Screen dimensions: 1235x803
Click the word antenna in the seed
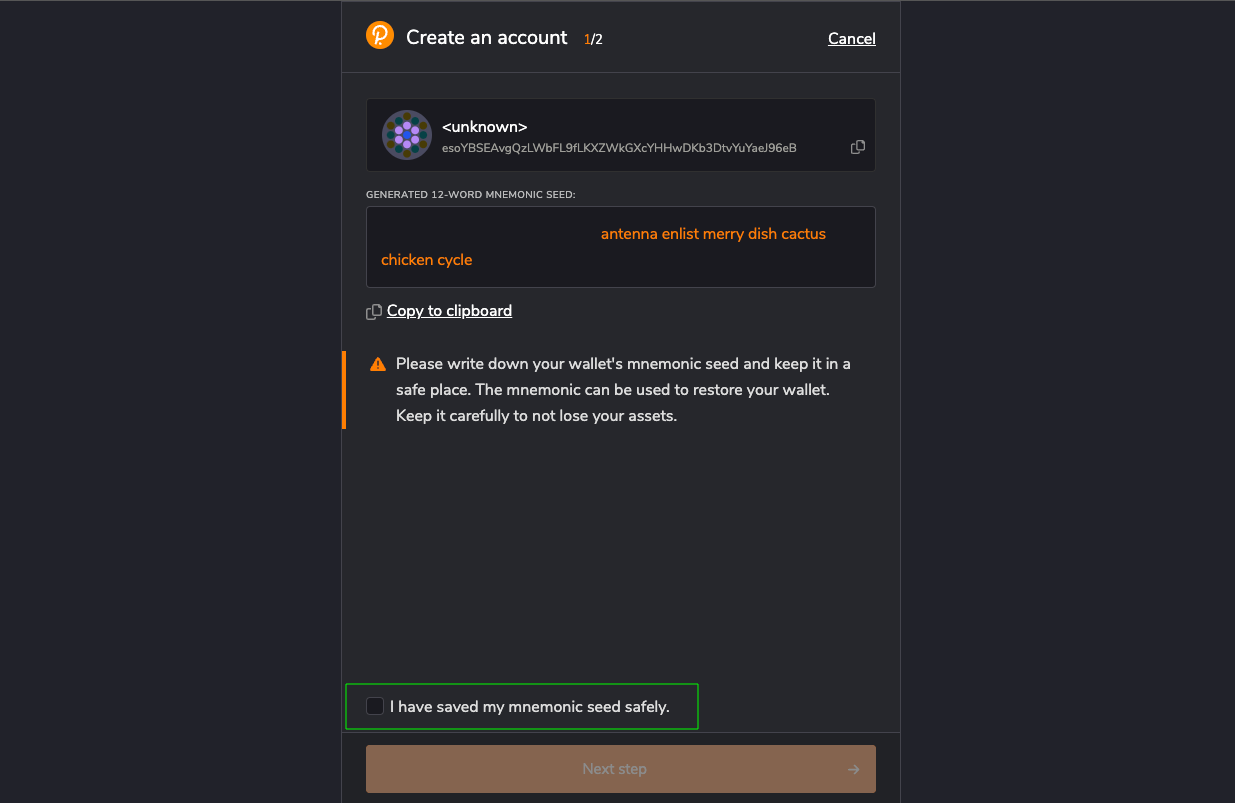coord(629,234)
